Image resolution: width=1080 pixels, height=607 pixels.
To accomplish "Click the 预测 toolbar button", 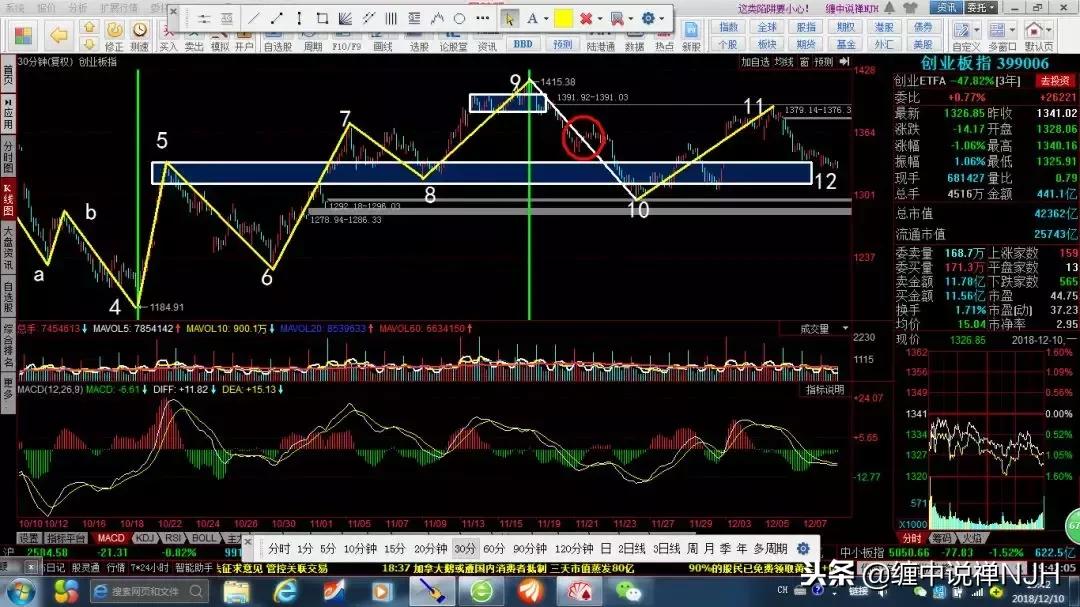I will click(x=563, y=43).
